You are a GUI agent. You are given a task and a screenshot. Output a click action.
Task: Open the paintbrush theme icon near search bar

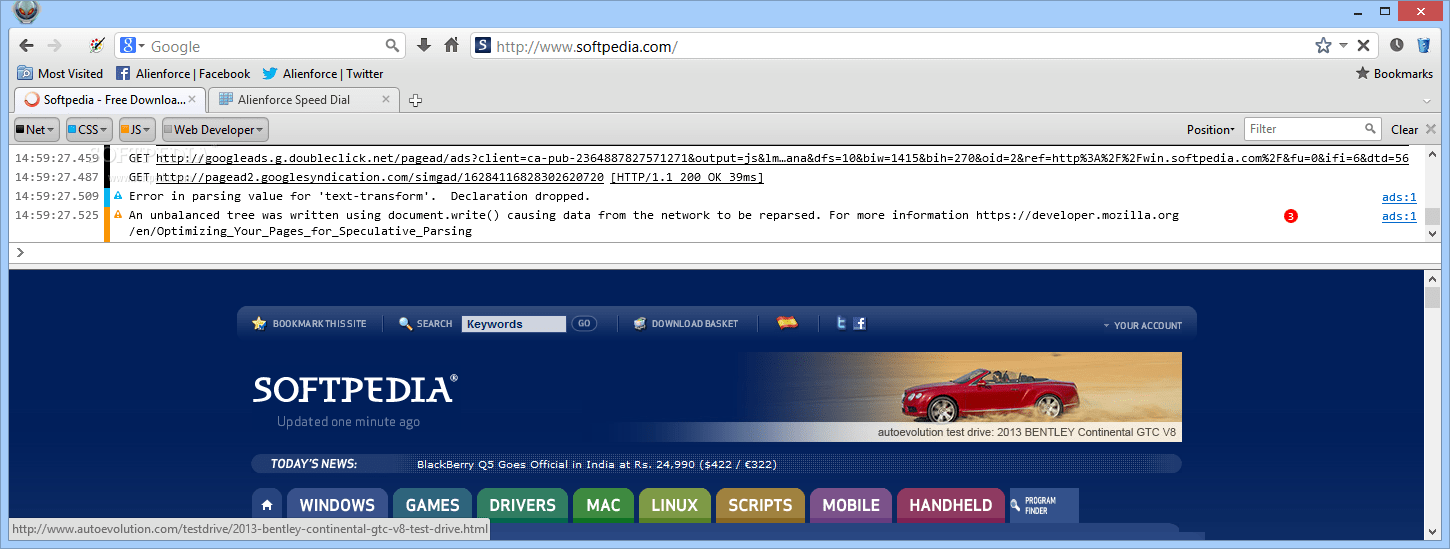[97, 46]
